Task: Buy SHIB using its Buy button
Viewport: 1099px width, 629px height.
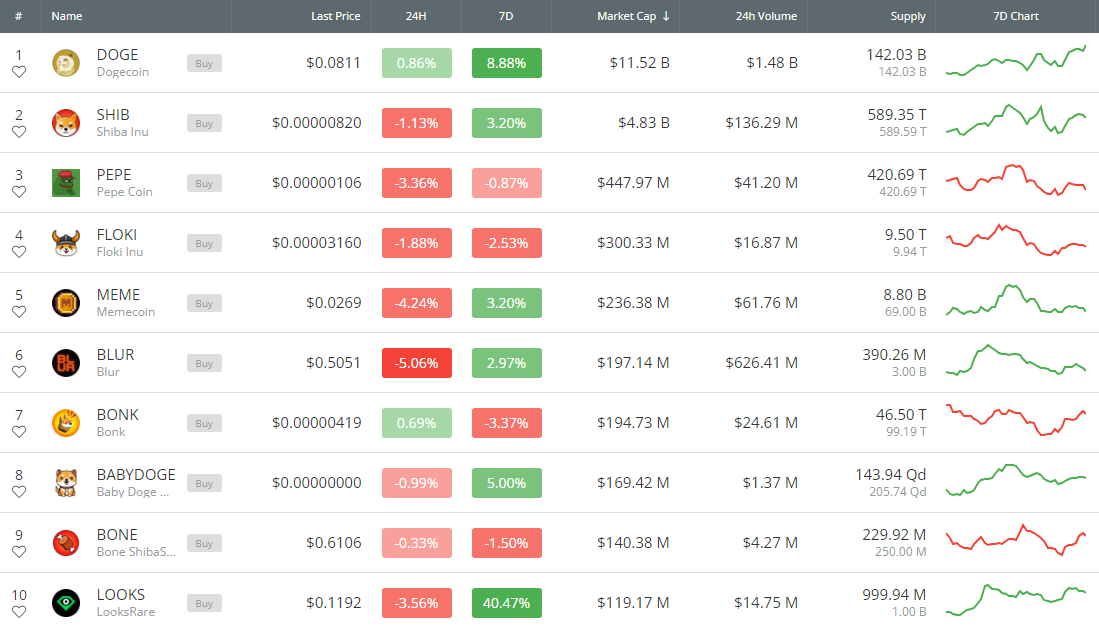Action: [x=204, y=123]
